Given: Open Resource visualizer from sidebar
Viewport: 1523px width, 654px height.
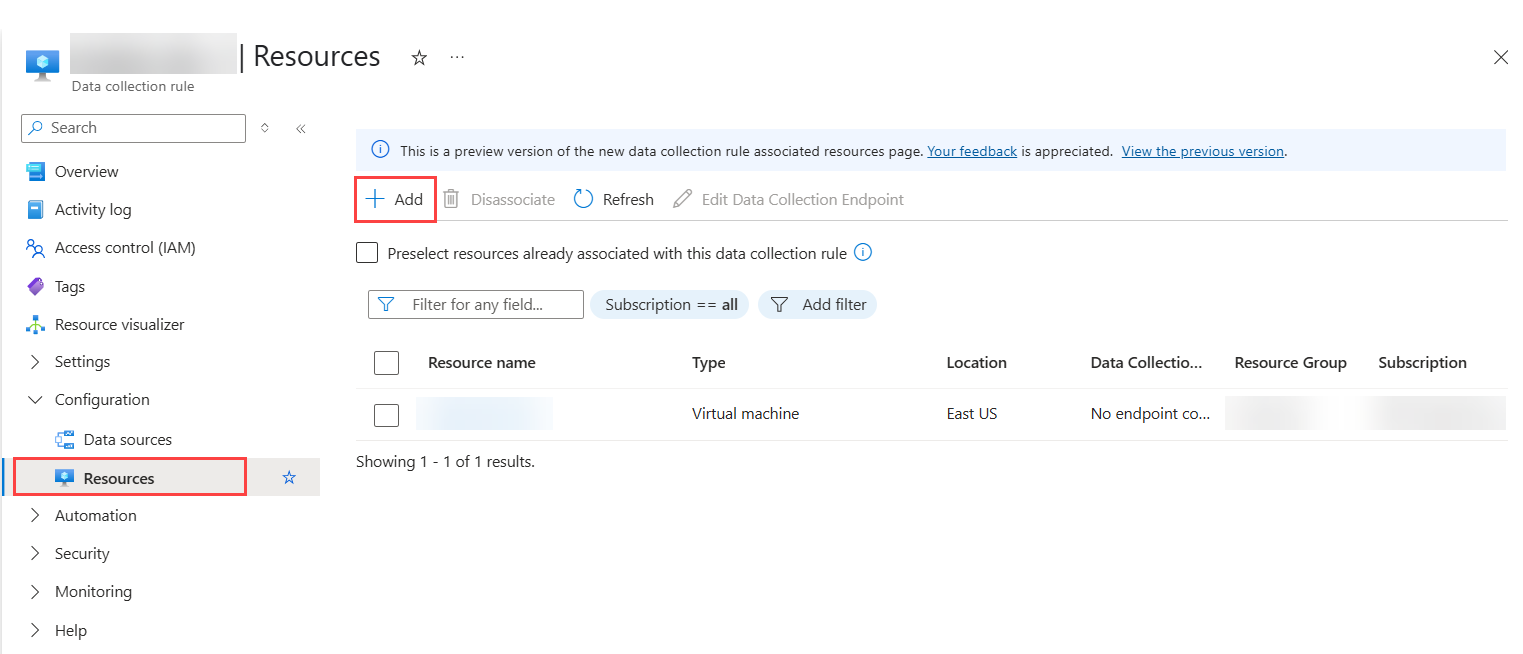Looking at the screenshot, I should (119, 325).
